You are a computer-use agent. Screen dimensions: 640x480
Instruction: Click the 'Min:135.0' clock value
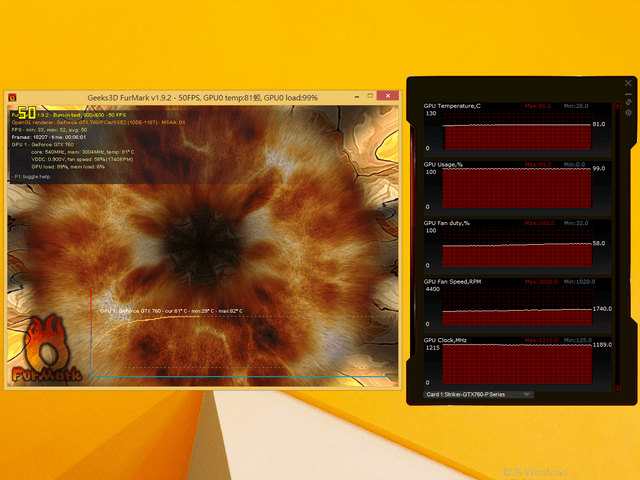[578, 340]
